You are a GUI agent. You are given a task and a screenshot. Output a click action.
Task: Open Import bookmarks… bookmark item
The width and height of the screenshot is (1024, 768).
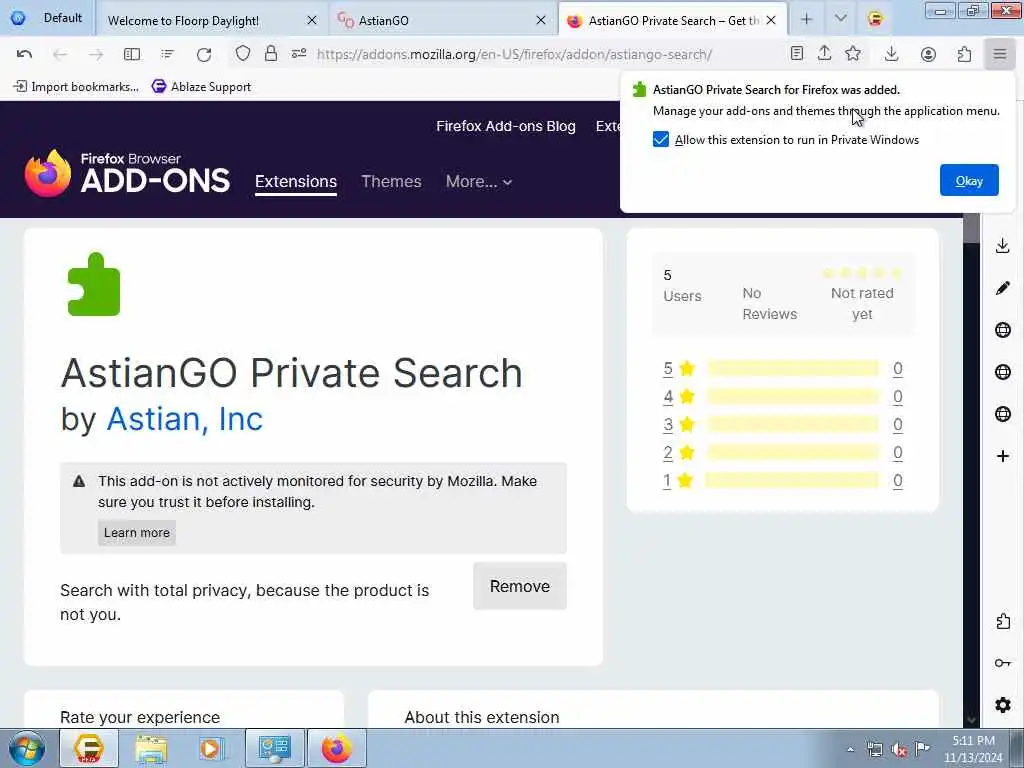(x=76, y=86)
